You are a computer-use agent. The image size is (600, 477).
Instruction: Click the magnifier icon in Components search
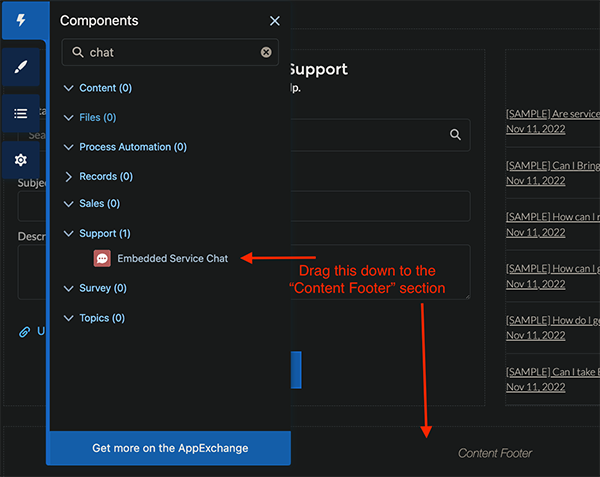pos(78,52)
